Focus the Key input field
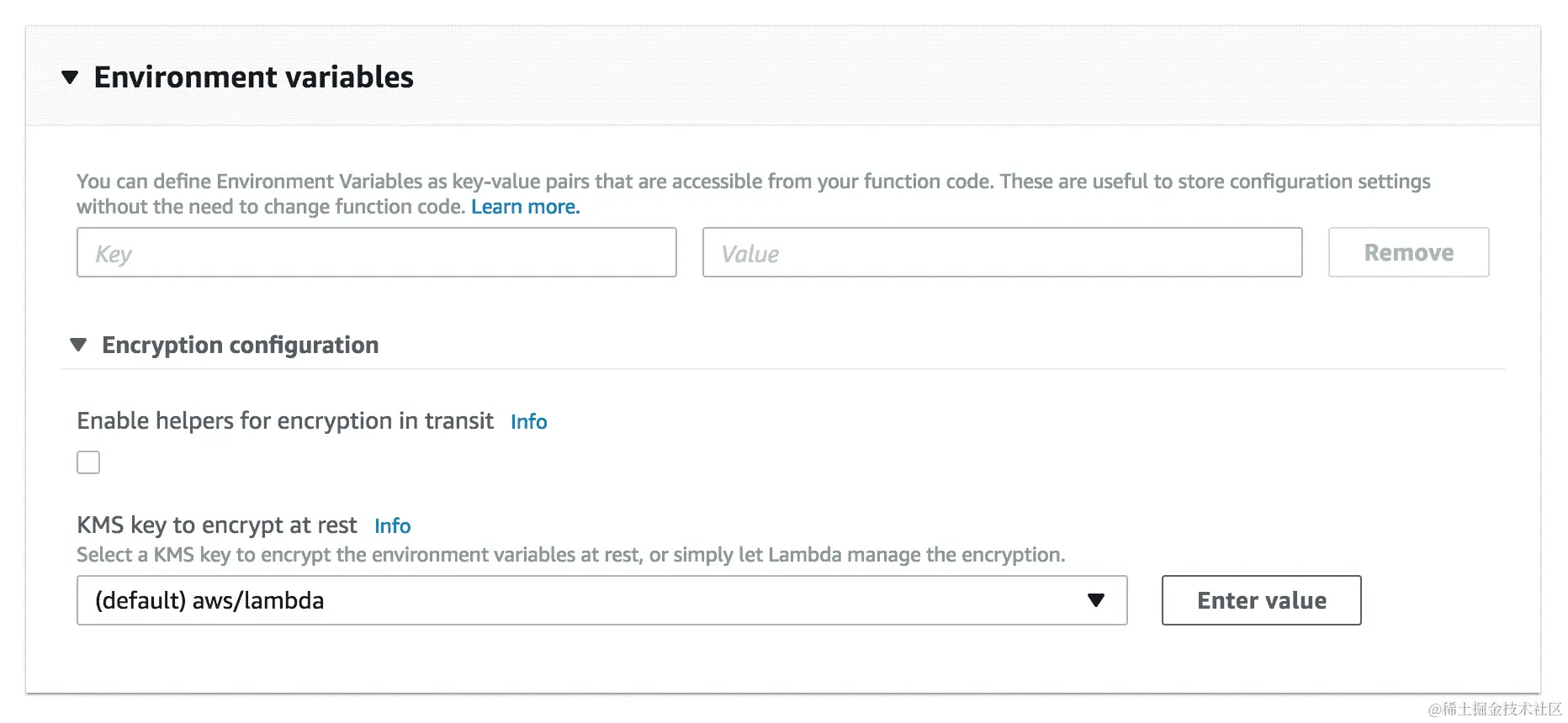Screen dimensions: 1568x723 [x=376, y=252]
